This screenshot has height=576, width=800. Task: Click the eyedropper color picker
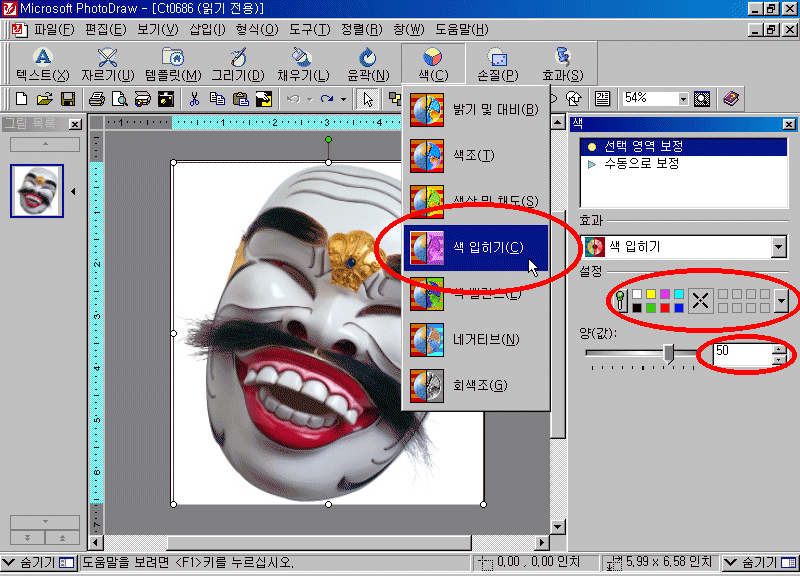coord(620,300)
